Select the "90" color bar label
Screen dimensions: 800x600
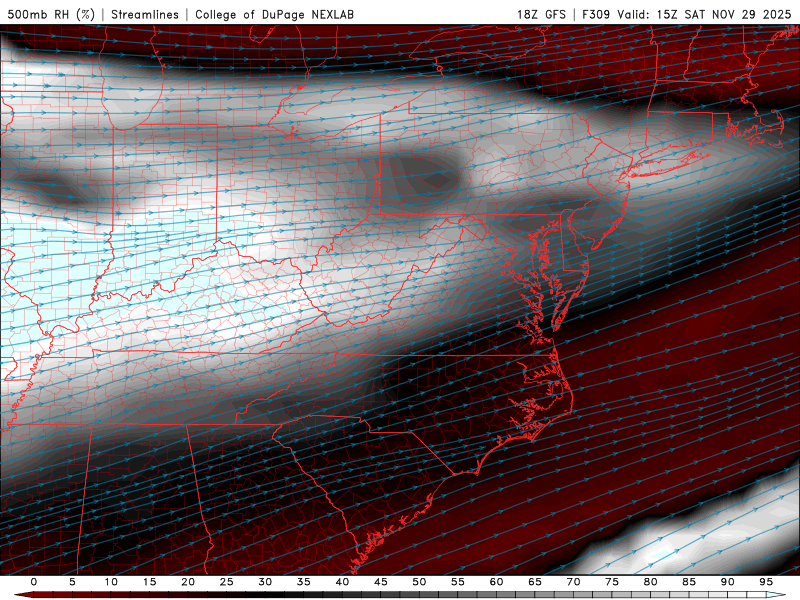tap(728, 582)
